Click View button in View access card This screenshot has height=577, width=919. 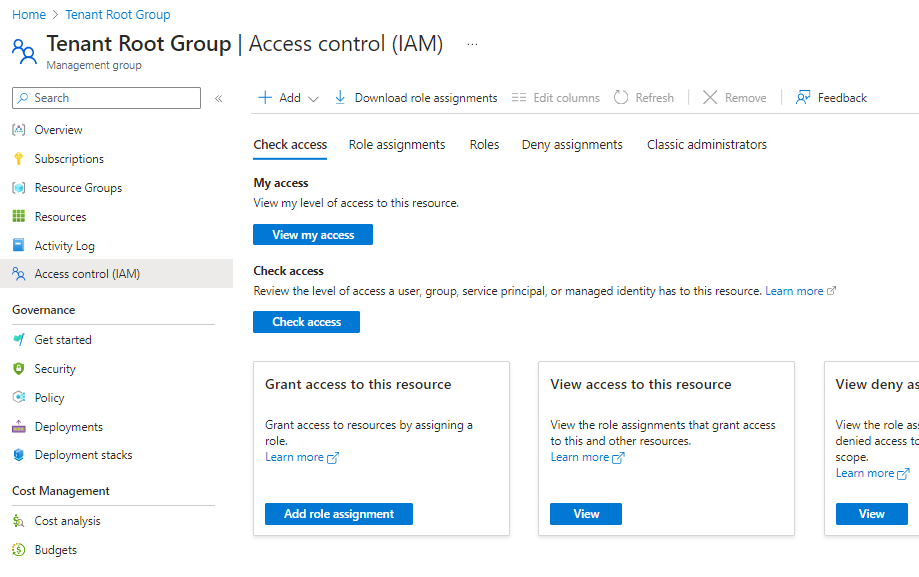click(x=586, y=514)
